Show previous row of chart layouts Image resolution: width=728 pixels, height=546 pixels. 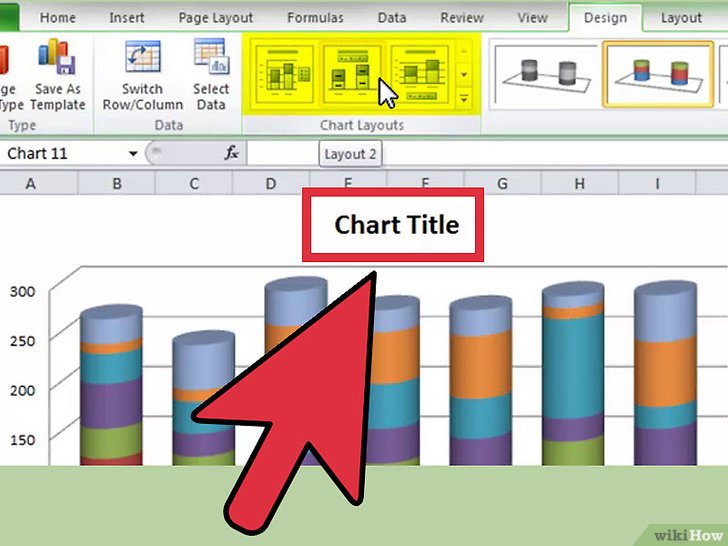pyautogui.click(x=464, y=51)
